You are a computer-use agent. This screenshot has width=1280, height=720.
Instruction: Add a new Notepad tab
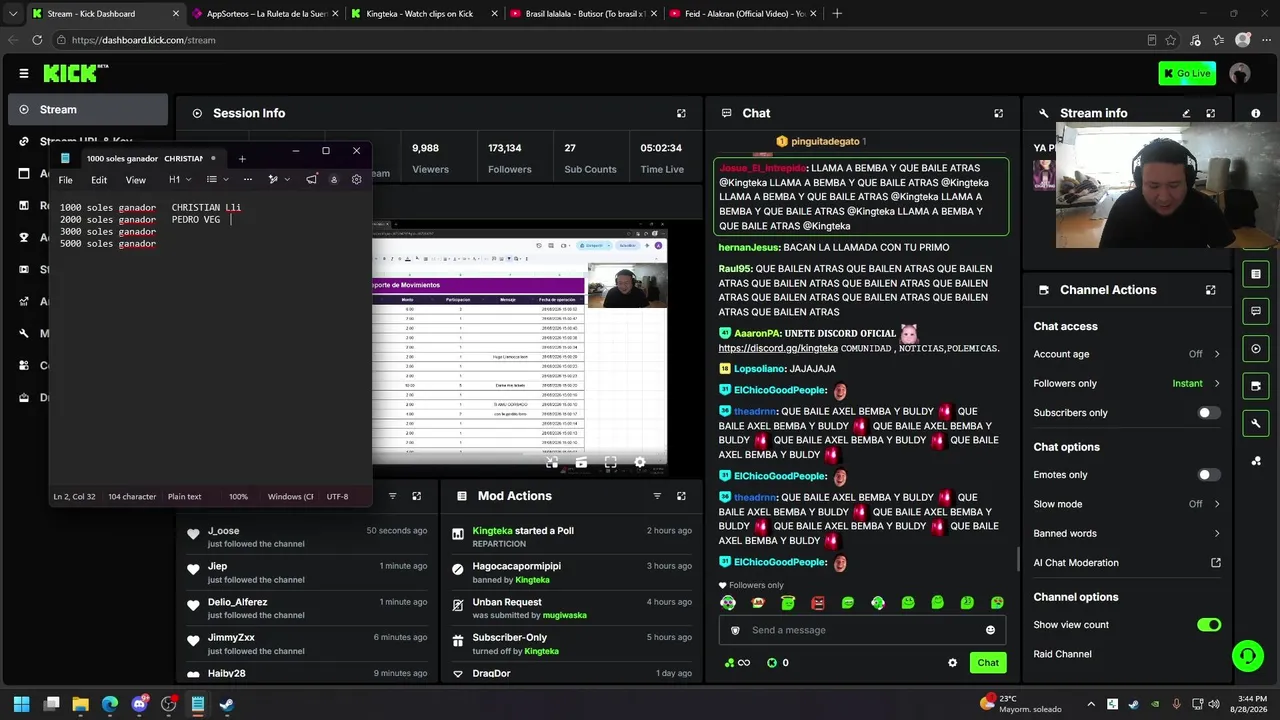point(242,158)
